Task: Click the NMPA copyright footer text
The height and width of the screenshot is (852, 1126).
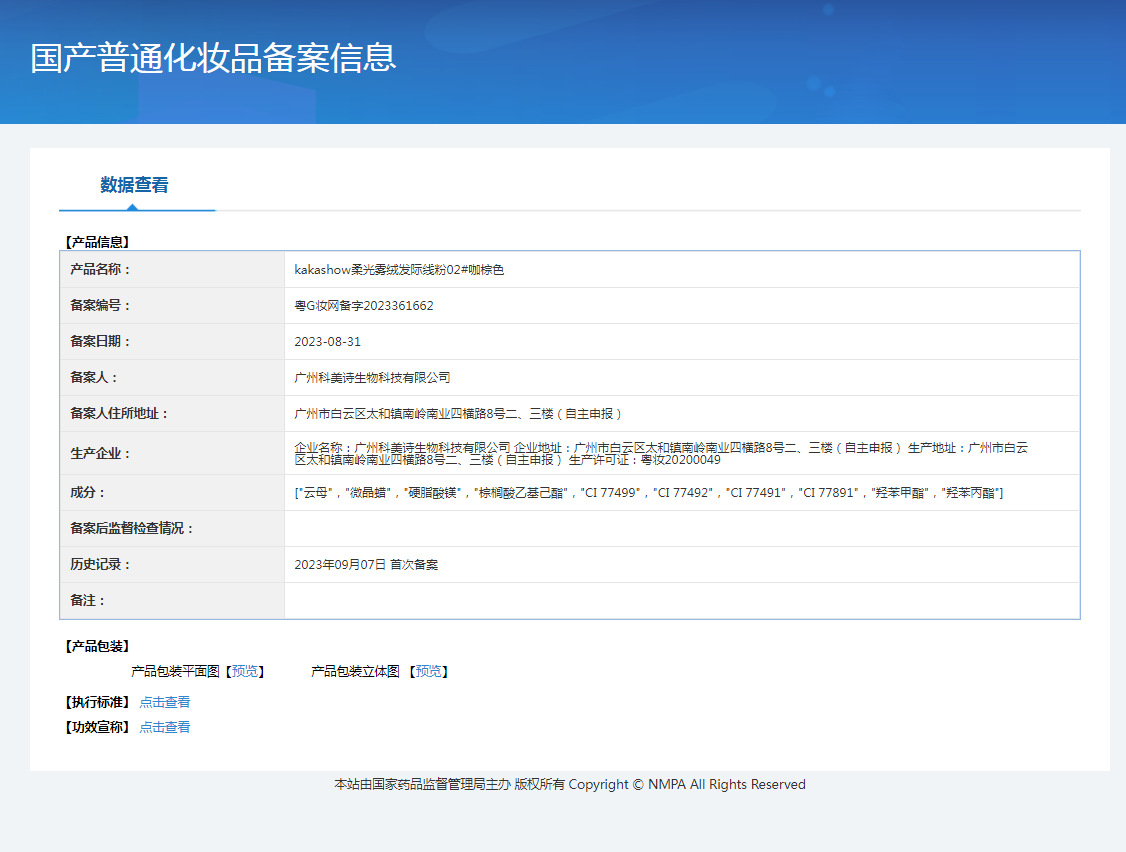Action: point(569,785)
